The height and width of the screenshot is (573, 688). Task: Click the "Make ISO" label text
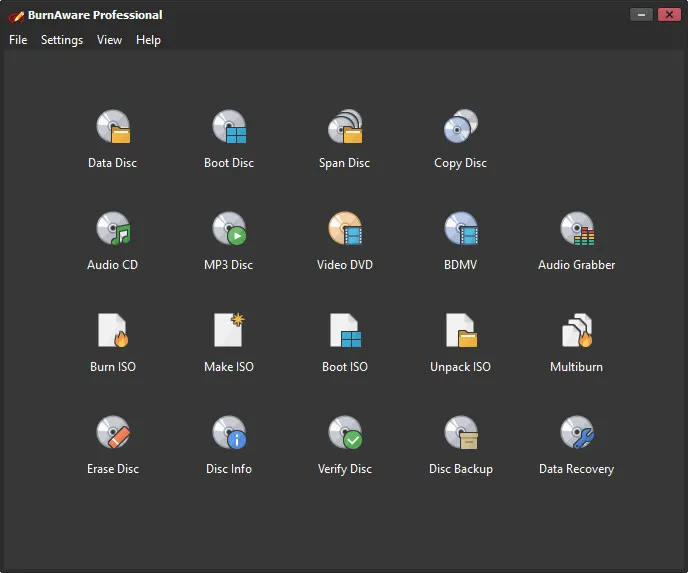point(229,367)
